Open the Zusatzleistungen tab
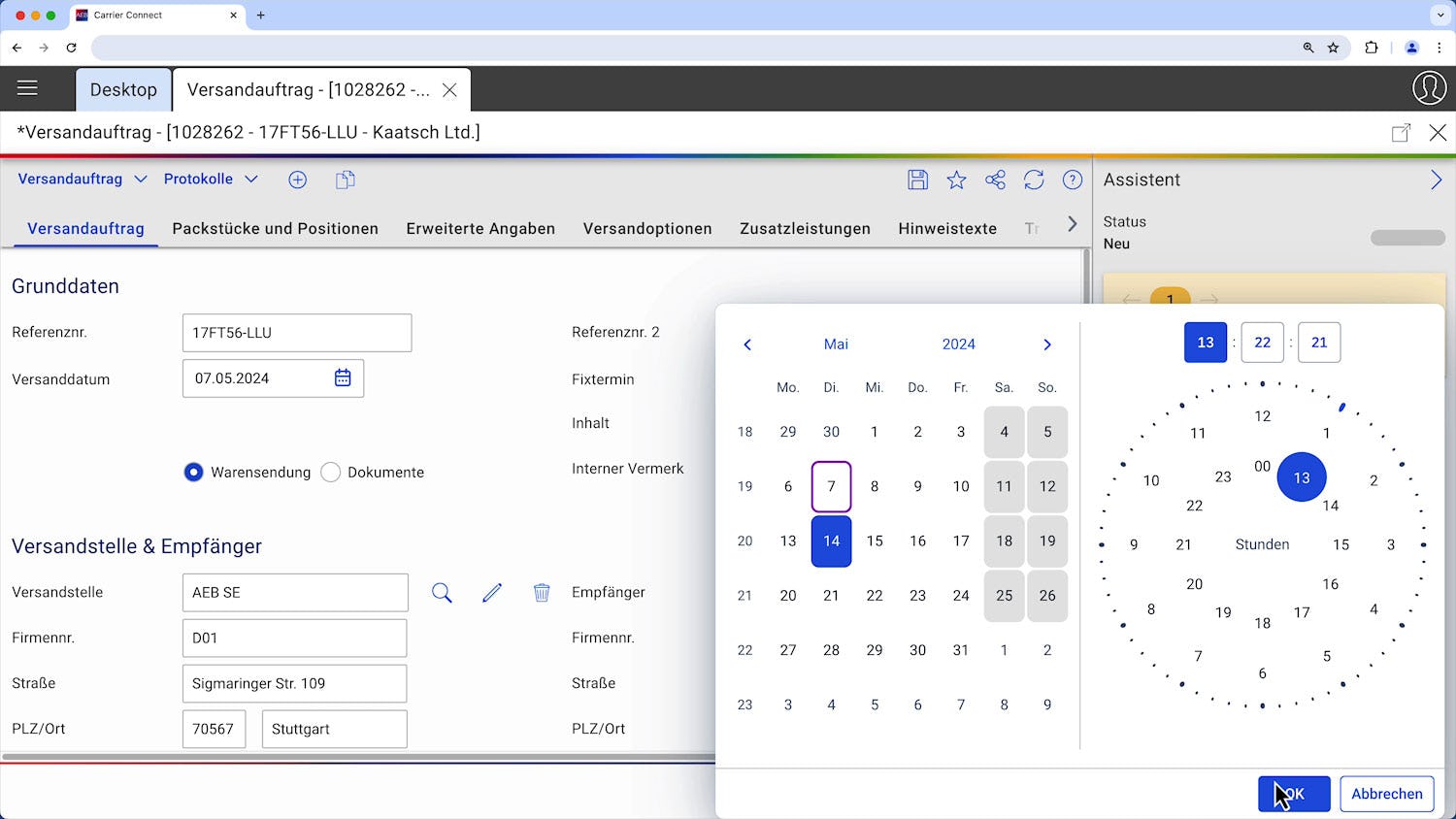Viewport: 1456px width, 819px height. pyautogui.click(x=805, y=228)
